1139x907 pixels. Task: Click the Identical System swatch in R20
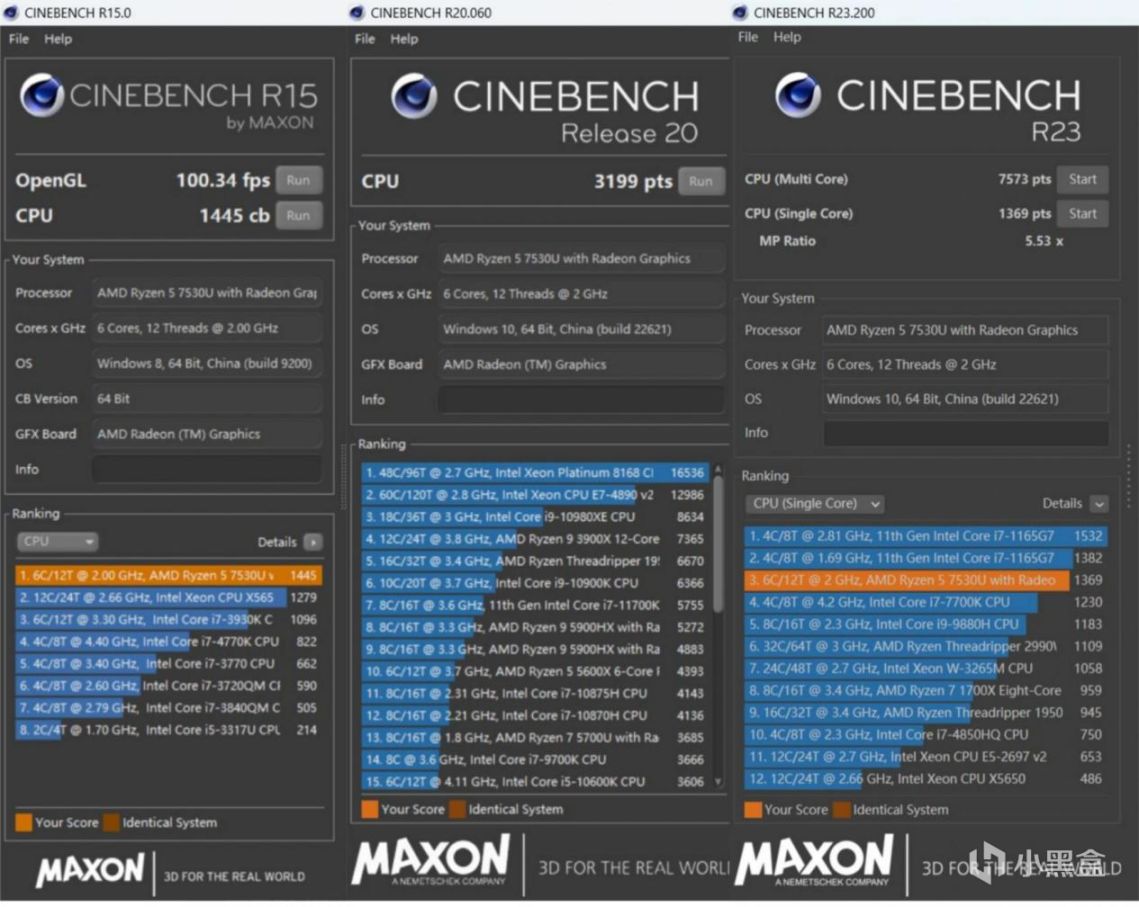(458, 809)
